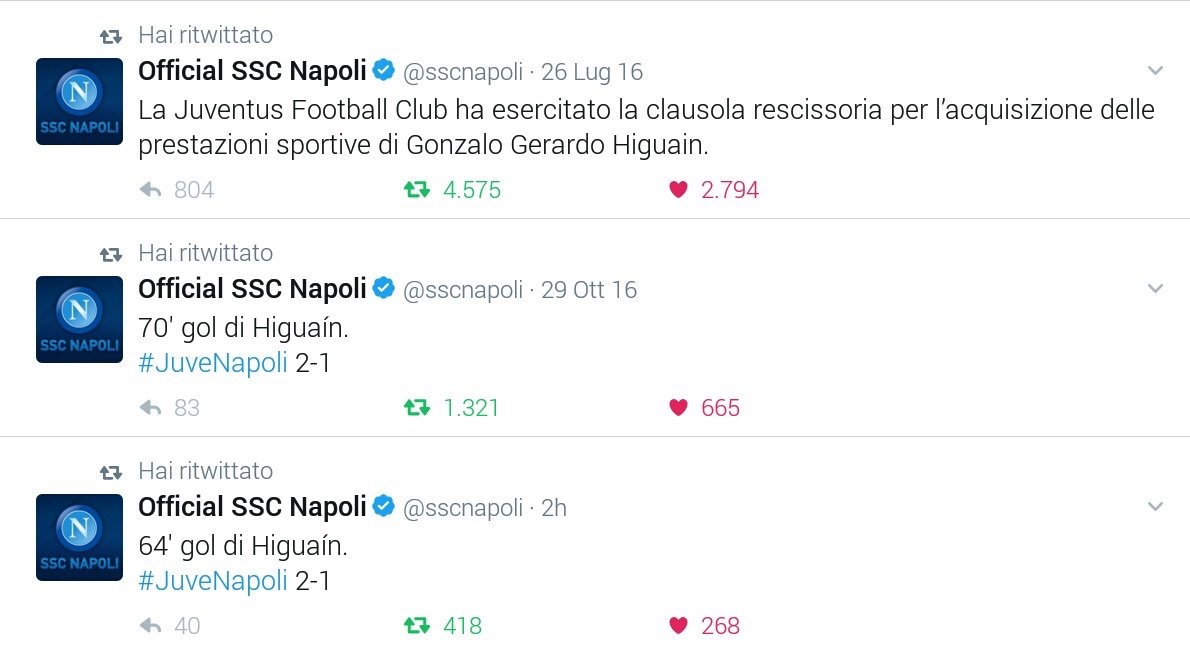The width and height of the screenshot is (1190, 651).
Task: Expand the options chevron on the 2h tweet
Action: pyautogui.click(x=1155, y=506)
